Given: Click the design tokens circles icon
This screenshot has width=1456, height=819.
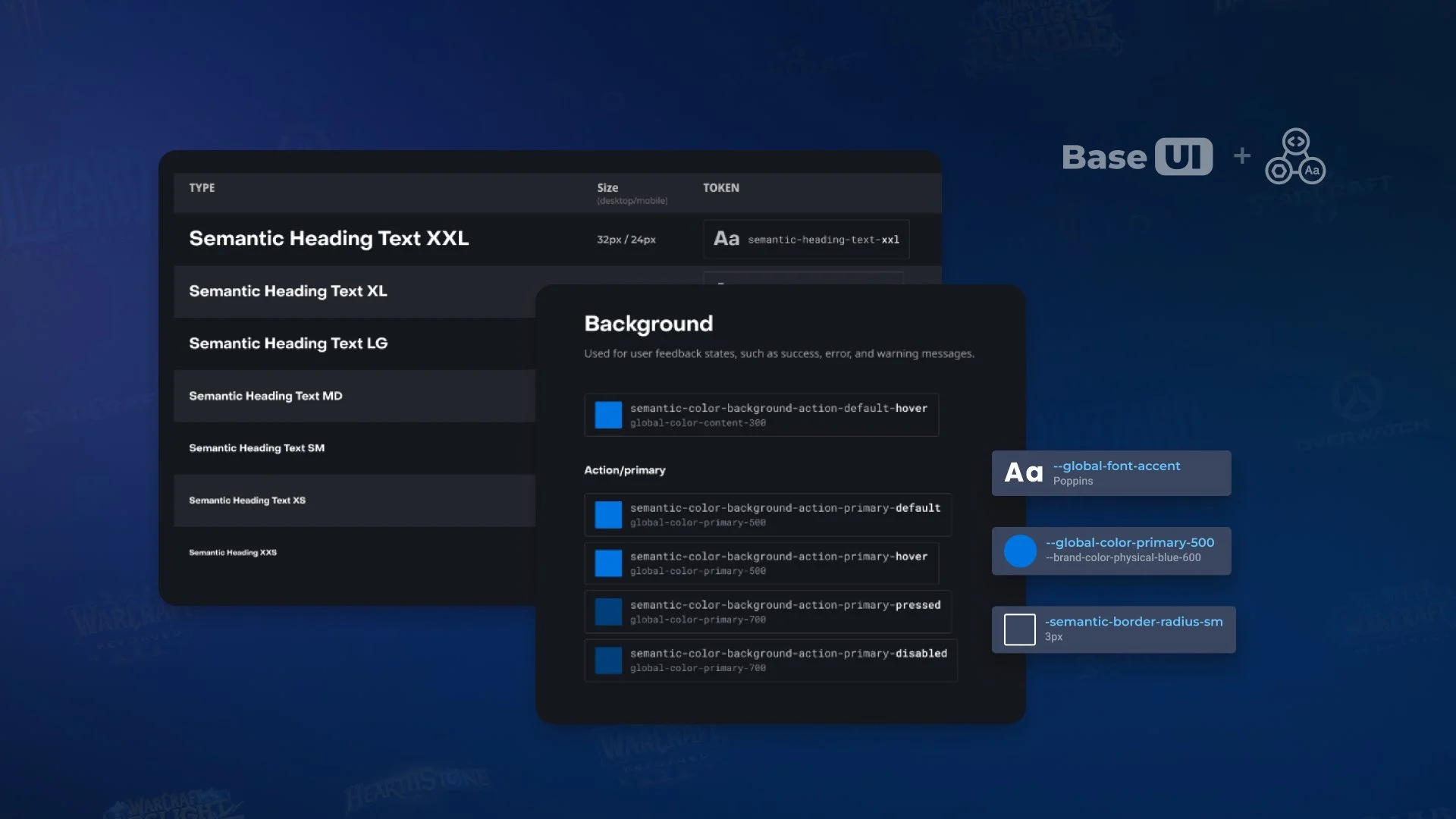Looking at the screenshot, I should coord(1295,157).
